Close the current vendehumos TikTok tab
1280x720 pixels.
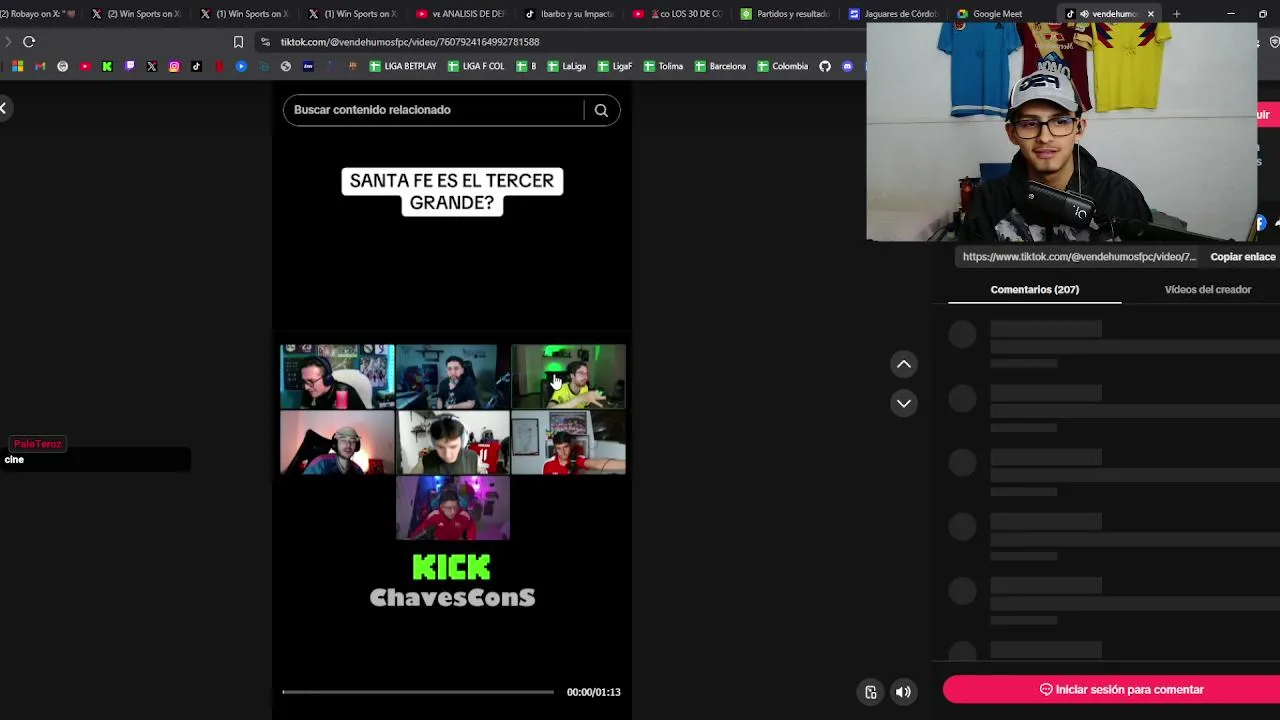click(1151, 14)
